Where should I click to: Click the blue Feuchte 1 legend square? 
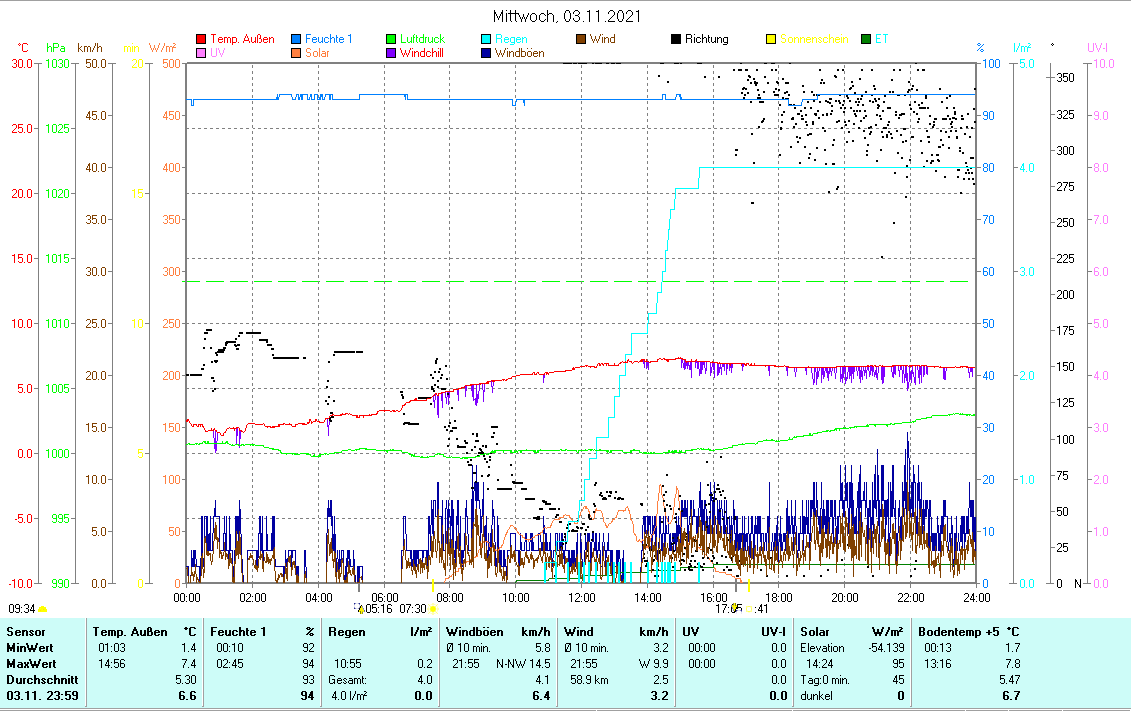pyautogui.click(x=297, y=40)
